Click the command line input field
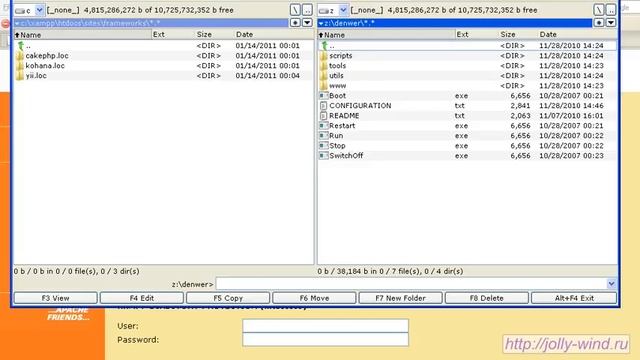 tap(411, 284)
